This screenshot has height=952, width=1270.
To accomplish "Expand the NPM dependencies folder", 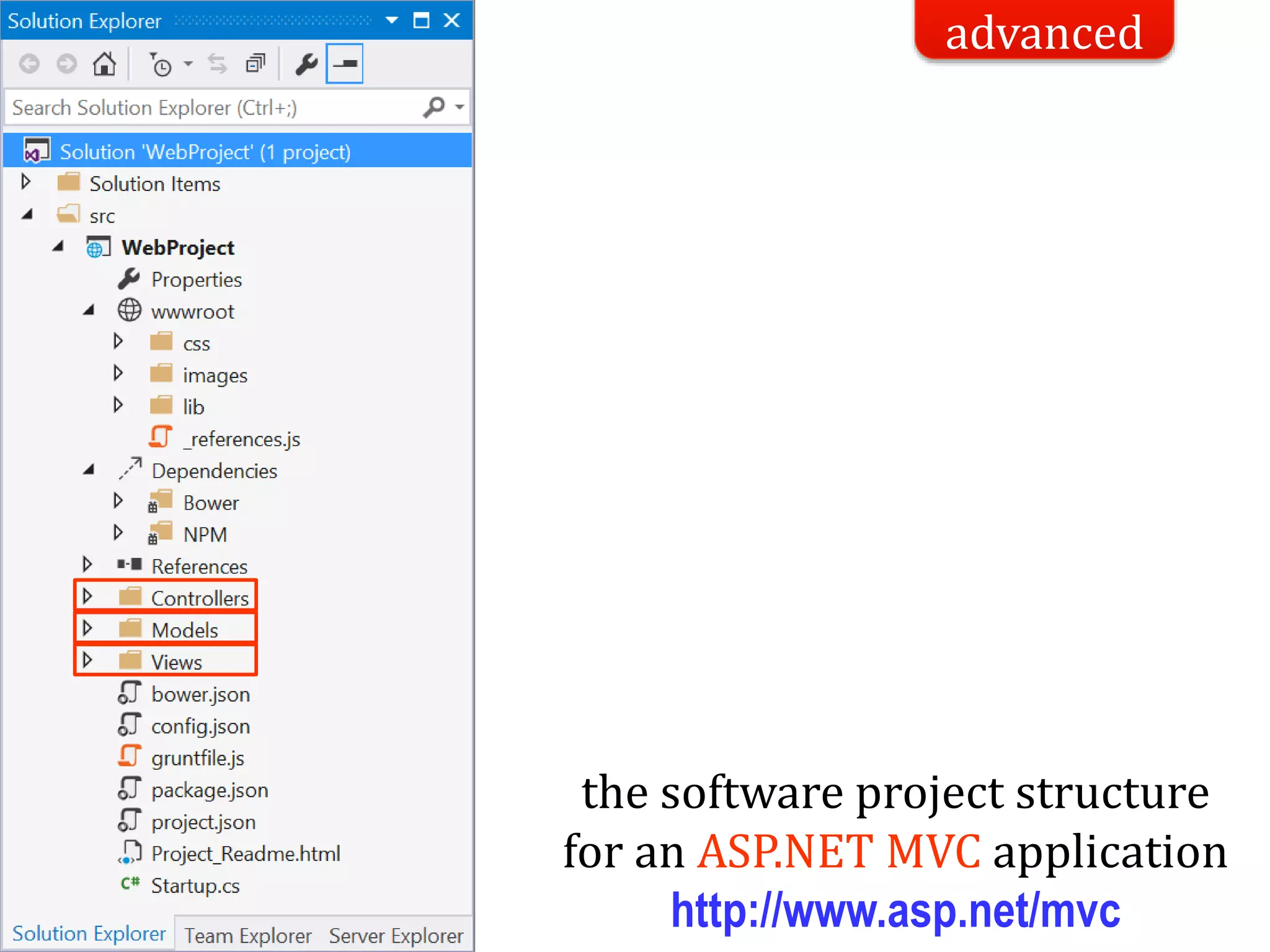I will [118, 532].
